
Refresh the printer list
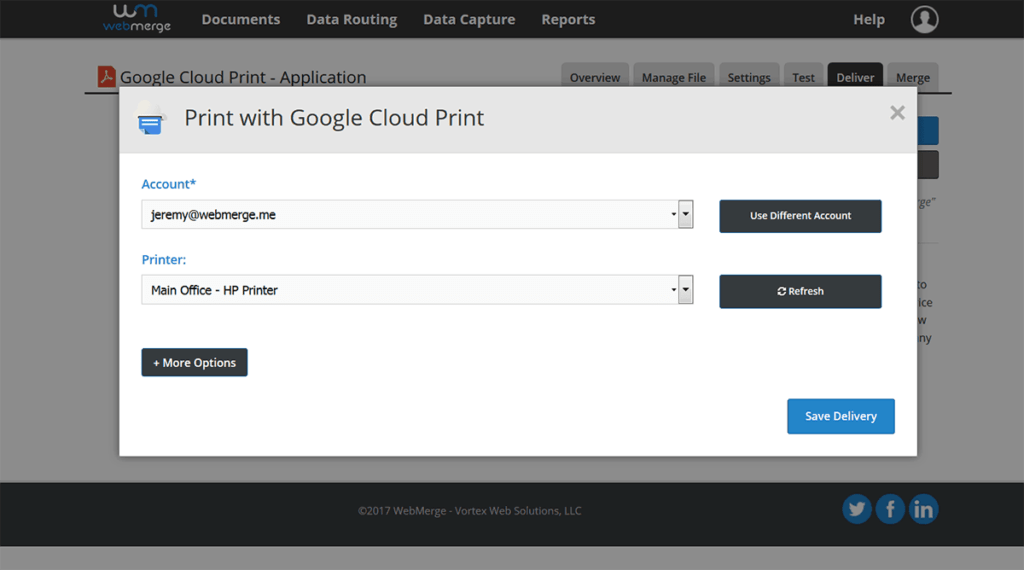[800, 291]
